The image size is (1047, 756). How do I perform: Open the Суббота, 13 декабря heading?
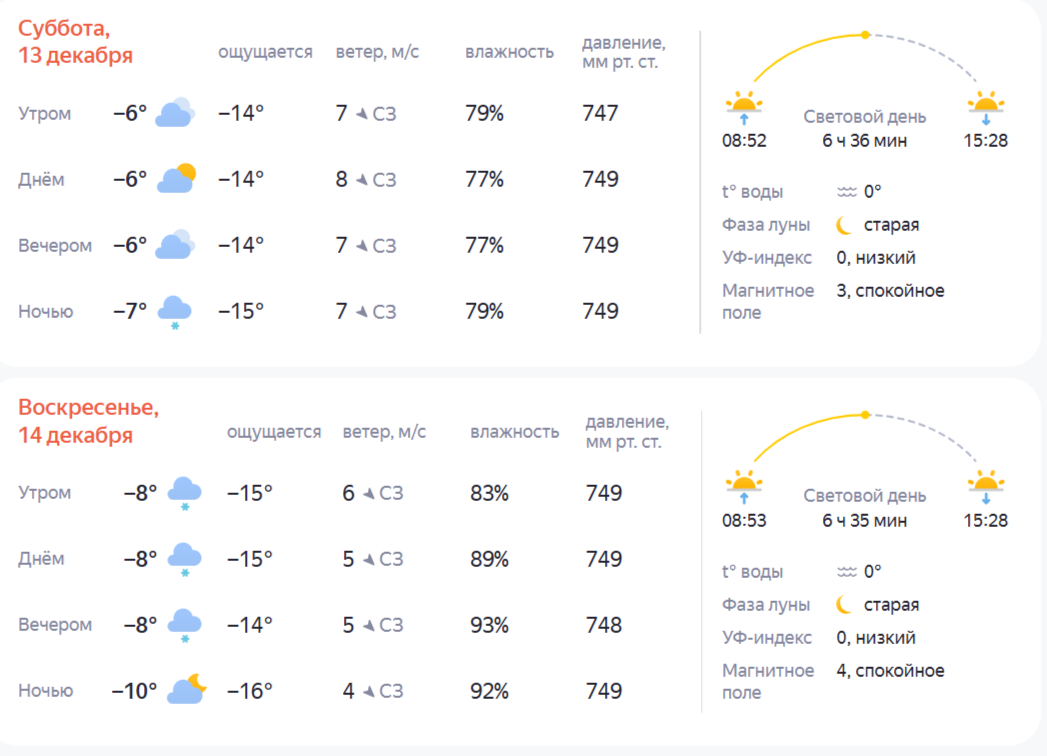pyautogui.click(x=75, y=42)
